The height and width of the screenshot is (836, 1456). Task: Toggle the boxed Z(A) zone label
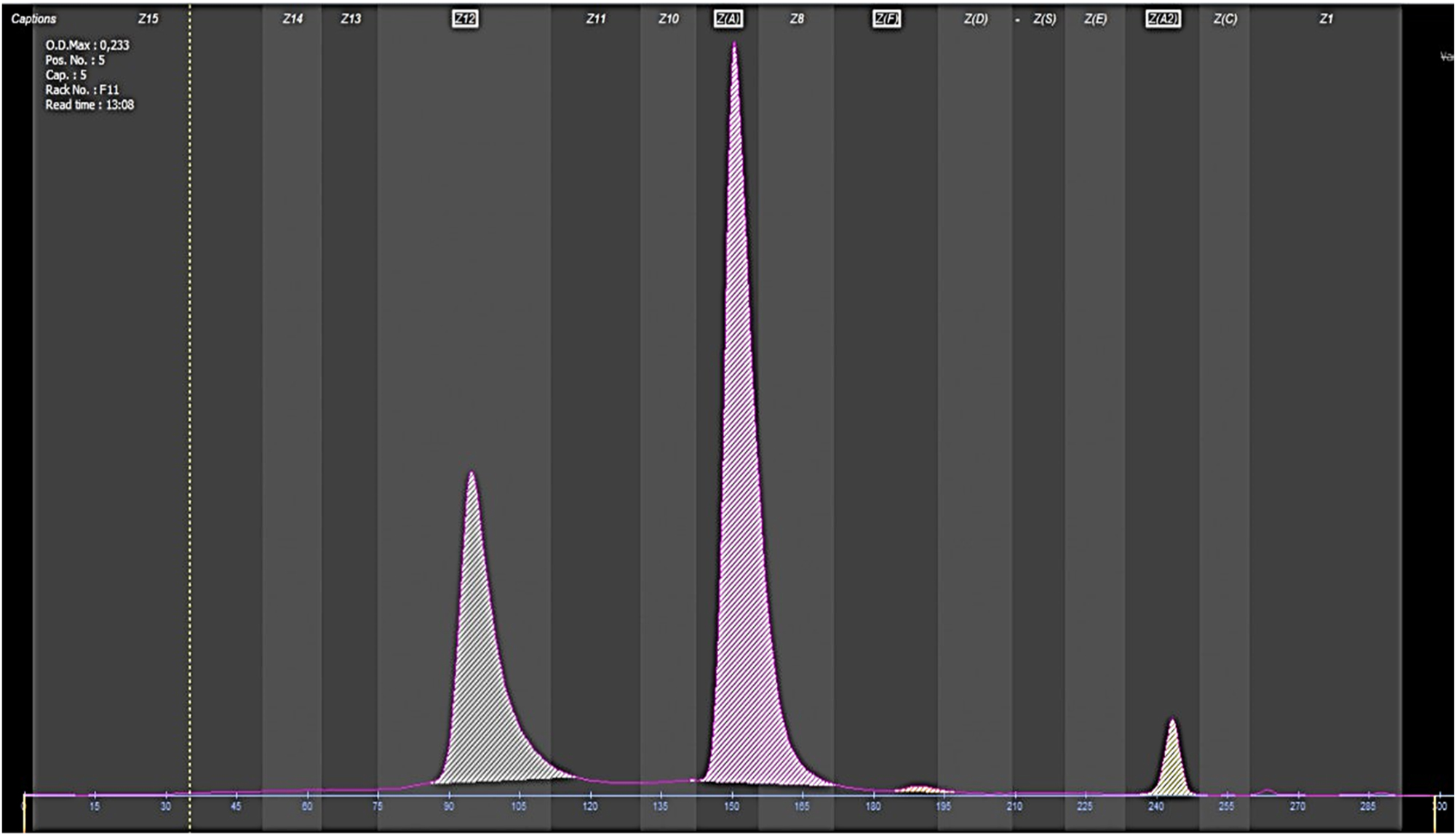728,19
